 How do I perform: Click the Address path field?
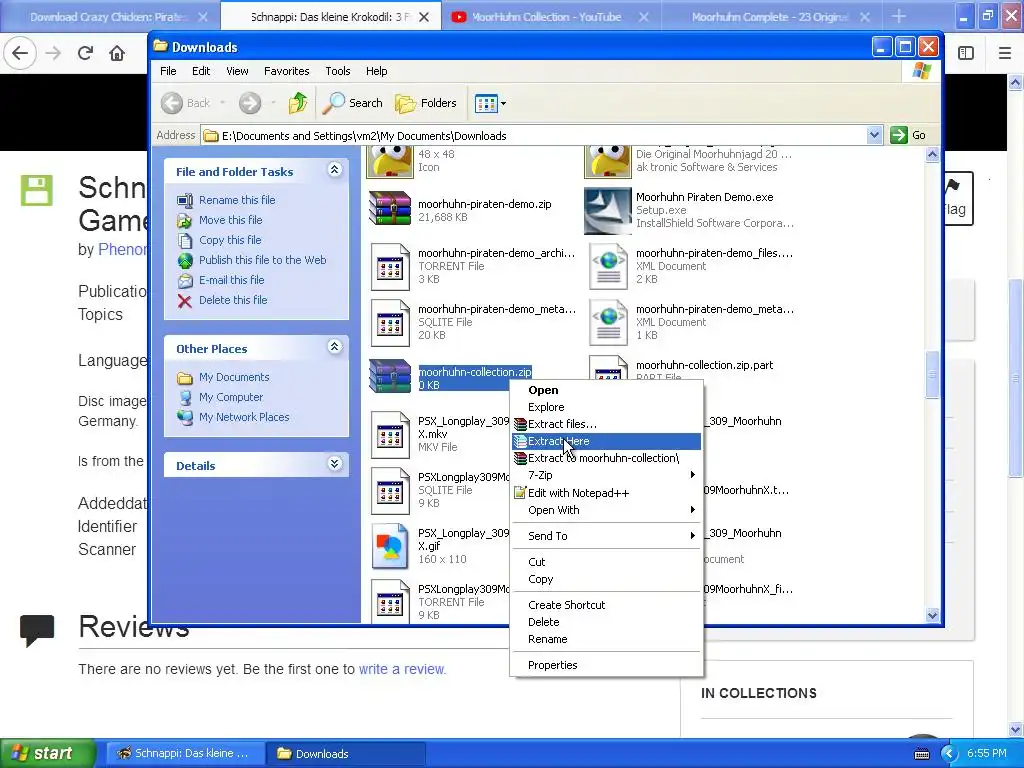[x=534, y=136]
